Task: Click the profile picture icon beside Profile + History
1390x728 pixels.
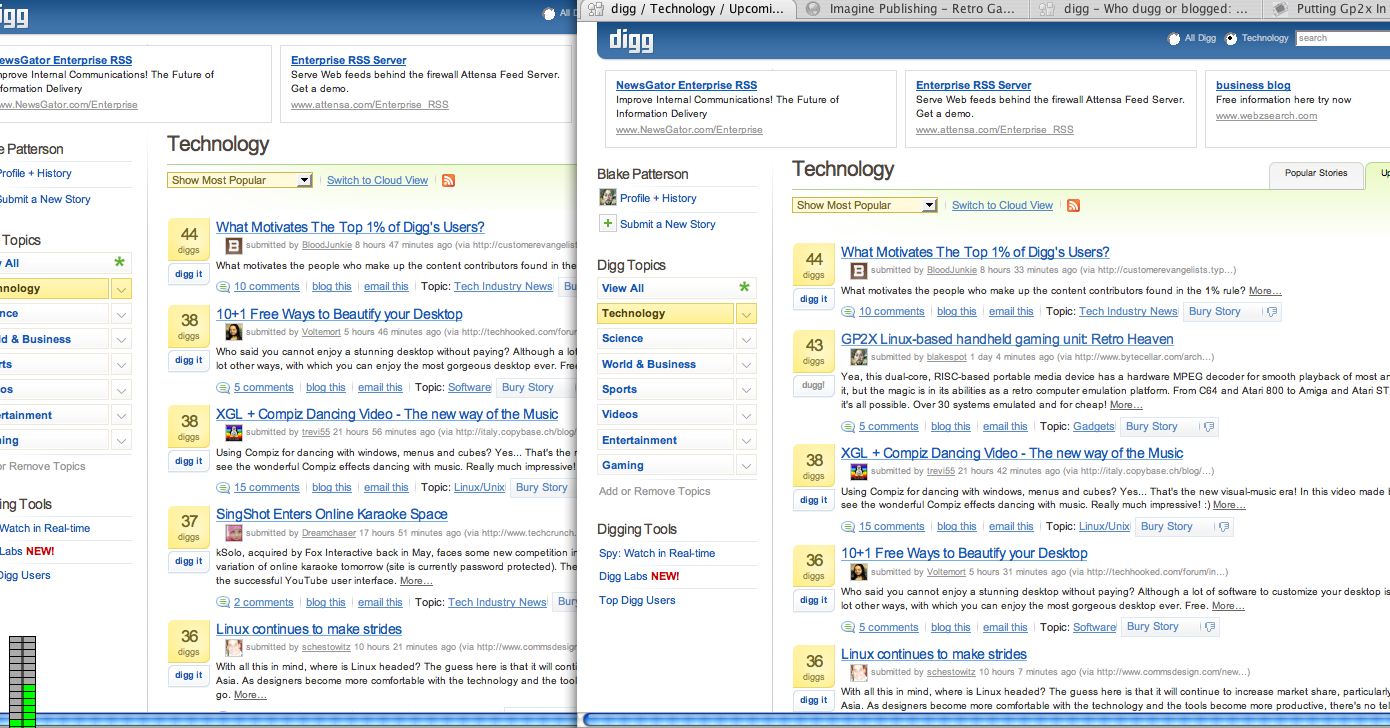Action: pos(607,197)
